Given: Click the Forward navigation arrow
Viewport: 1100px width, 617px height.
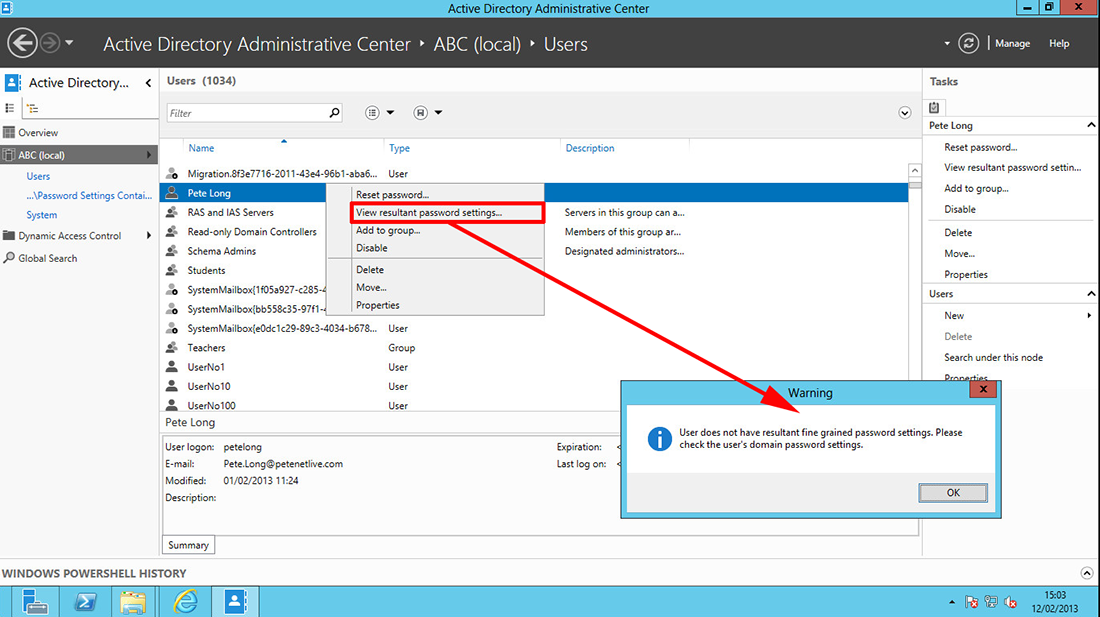Looking at the screenshot, I should click(x=50, y=43).
